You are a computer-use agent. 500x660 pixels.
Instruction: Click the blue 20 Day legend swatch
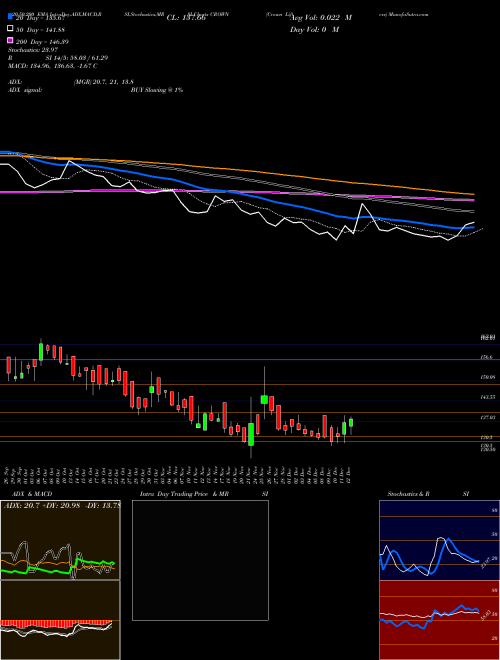pyautogui.click(x=10, y=17)
